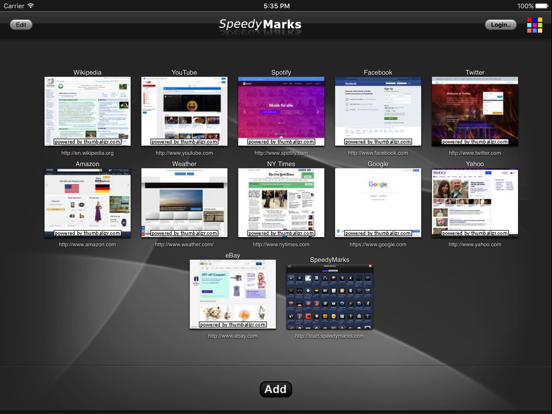Open the Weather bookmark thumbnail
552x414 pixels.
click(184, 203)
